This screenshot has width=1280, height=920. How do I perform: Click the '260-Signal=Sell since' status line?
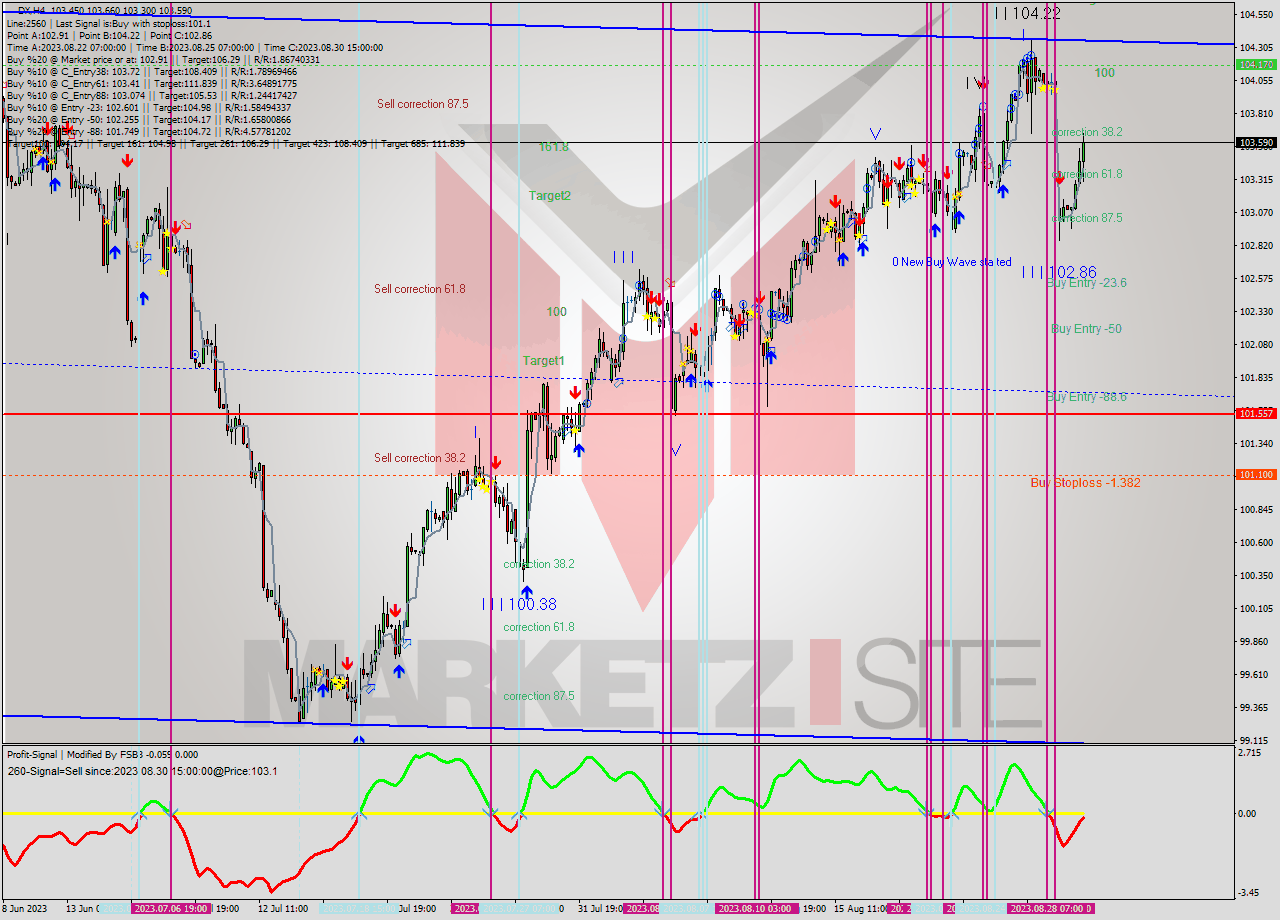[x=142, y=771]
